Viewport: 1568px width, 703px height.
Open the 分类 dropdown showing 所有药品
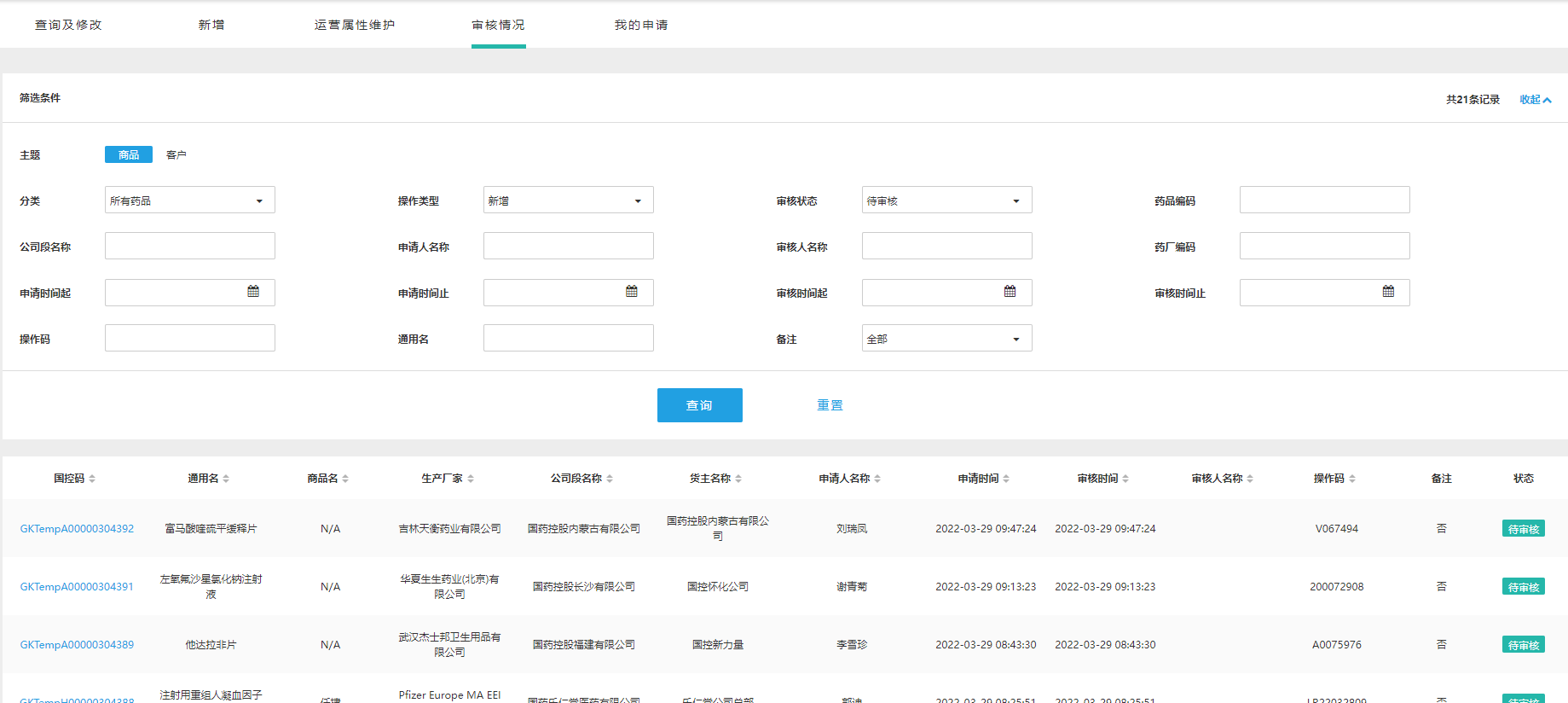tap(189, 200)
